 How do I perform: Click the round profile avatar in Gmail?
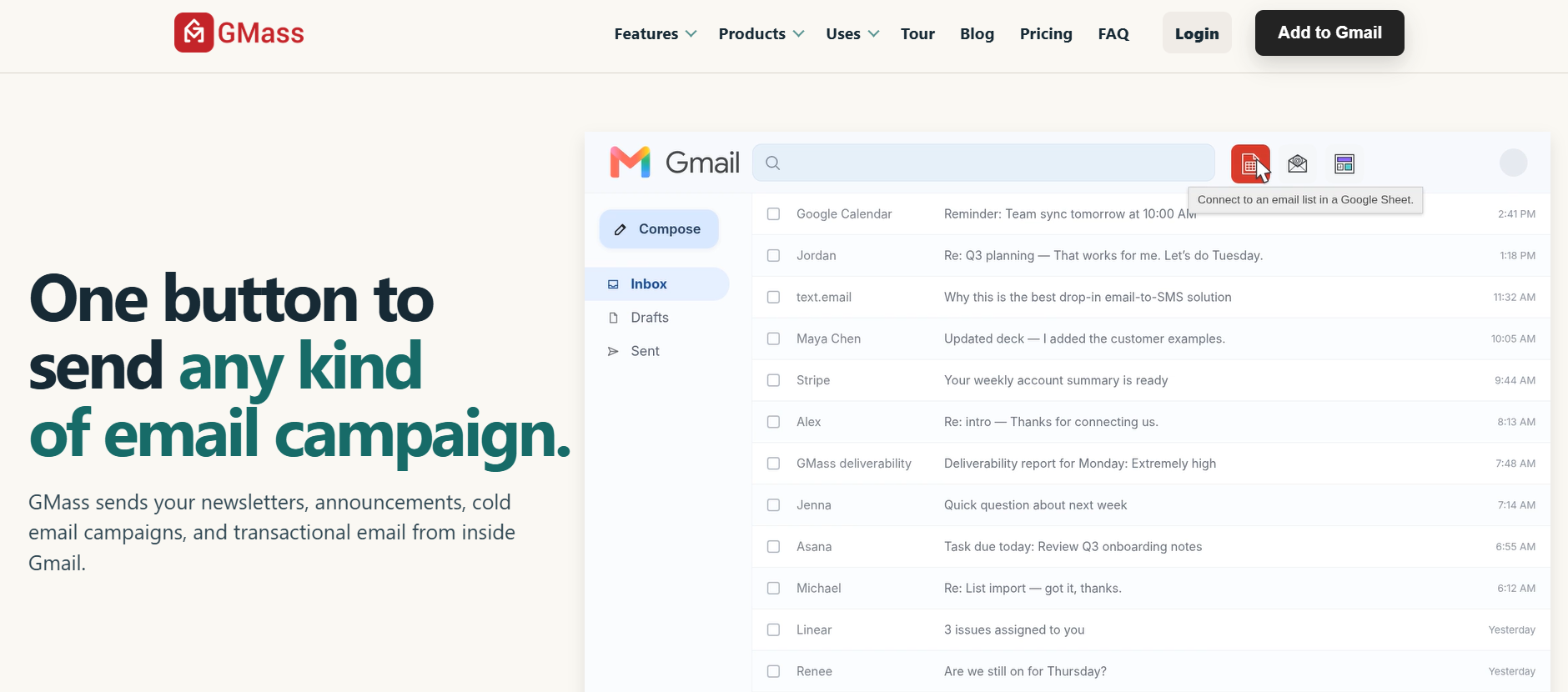pyautogui.click(x=1513, y=163)
